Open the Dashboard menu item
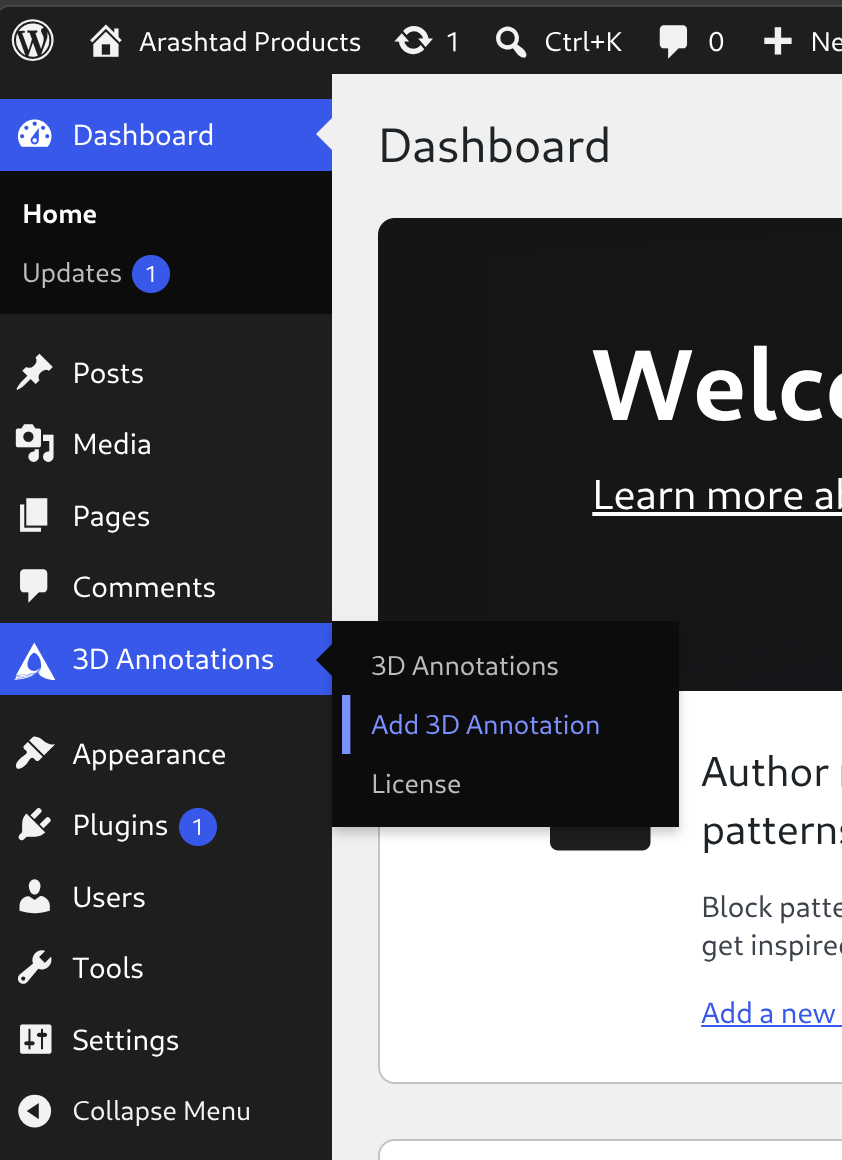The image size is (842, 1160). click(x=166, y=135)
